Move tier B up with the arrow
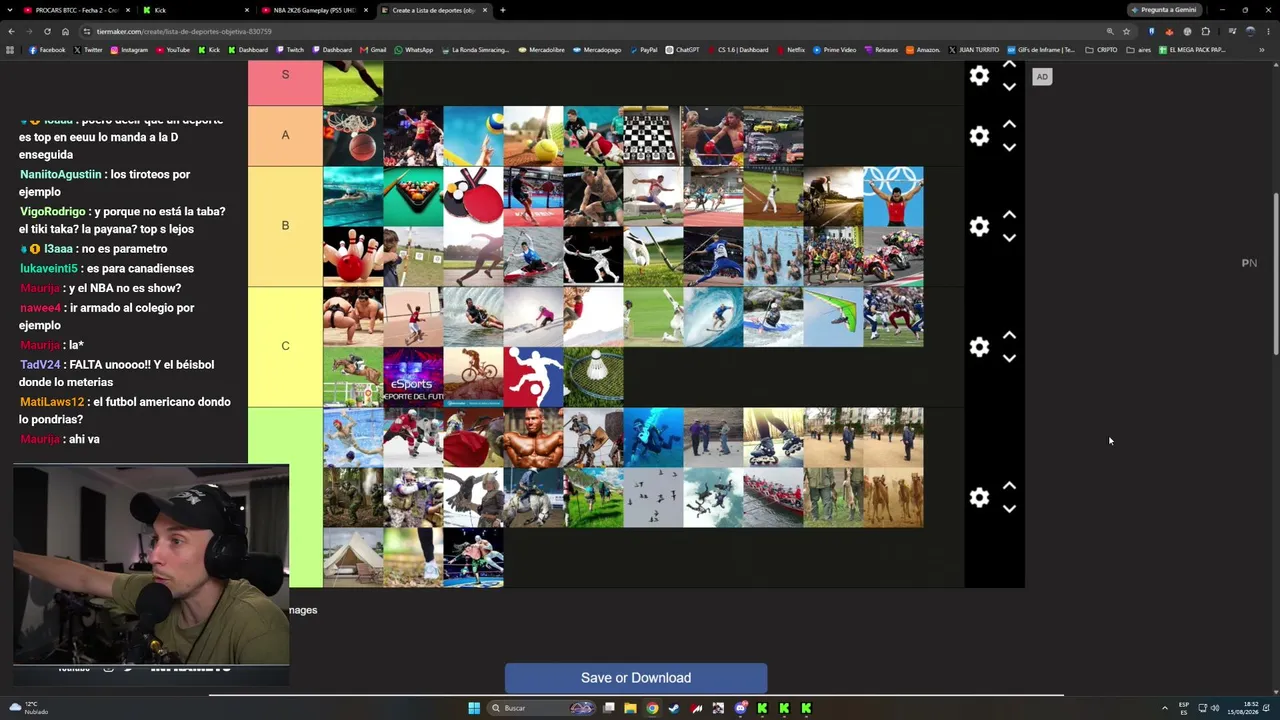Screen dimensions: 1280x720 pyautogui.click(x=1009, y=215)
